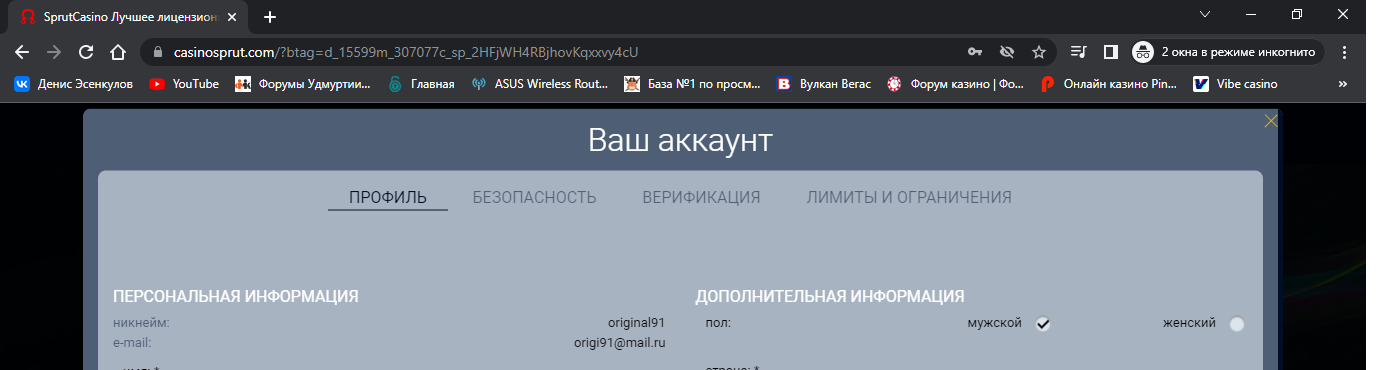This screenshot has height=370, width=1376.
Task: Open the Vibe casino bookmark
Action: pyautogui.click(x=1236, y=84)
